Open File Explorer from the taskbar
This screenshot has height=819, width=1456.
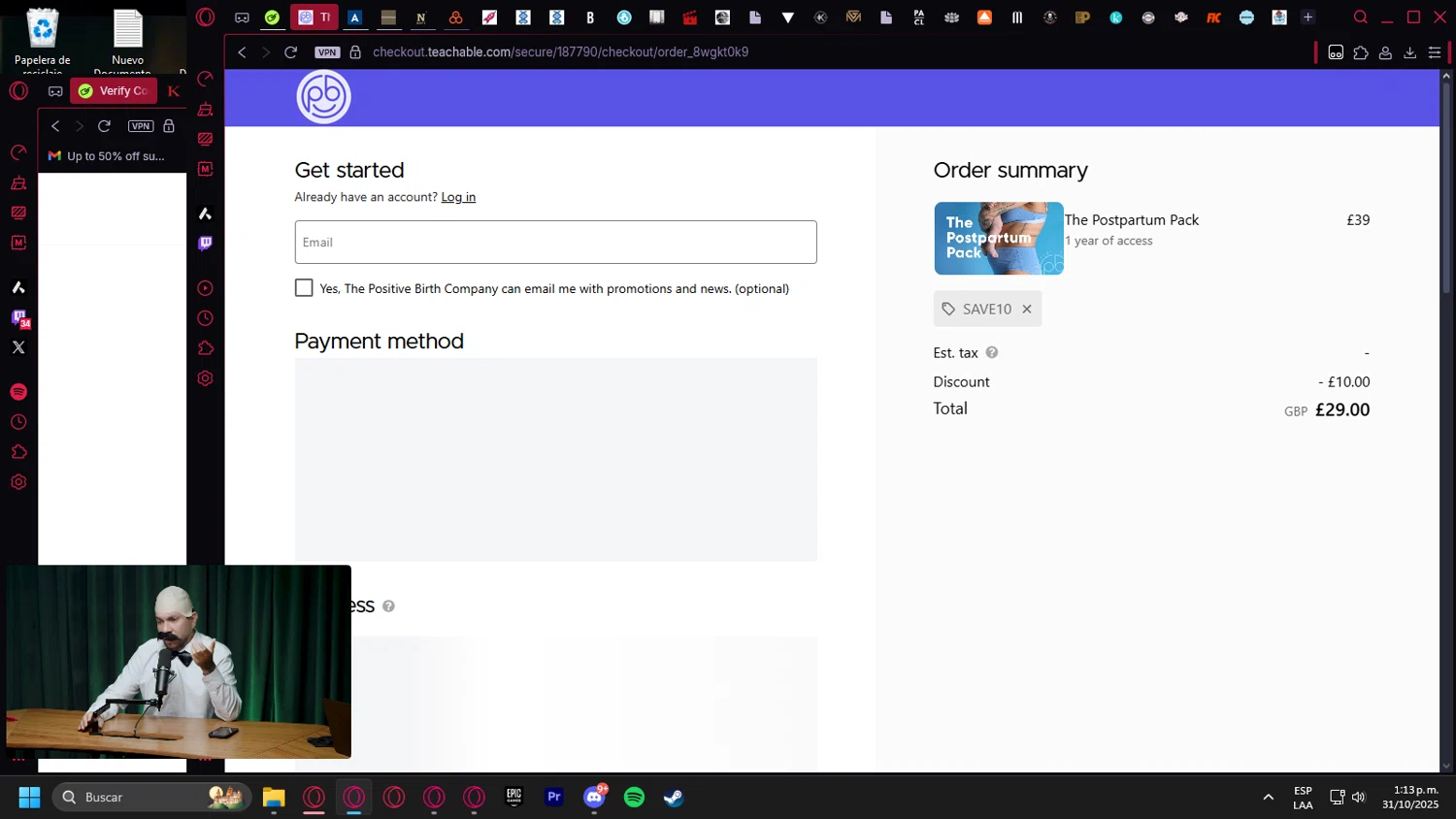pyautogui.click(x=274, y=798)
